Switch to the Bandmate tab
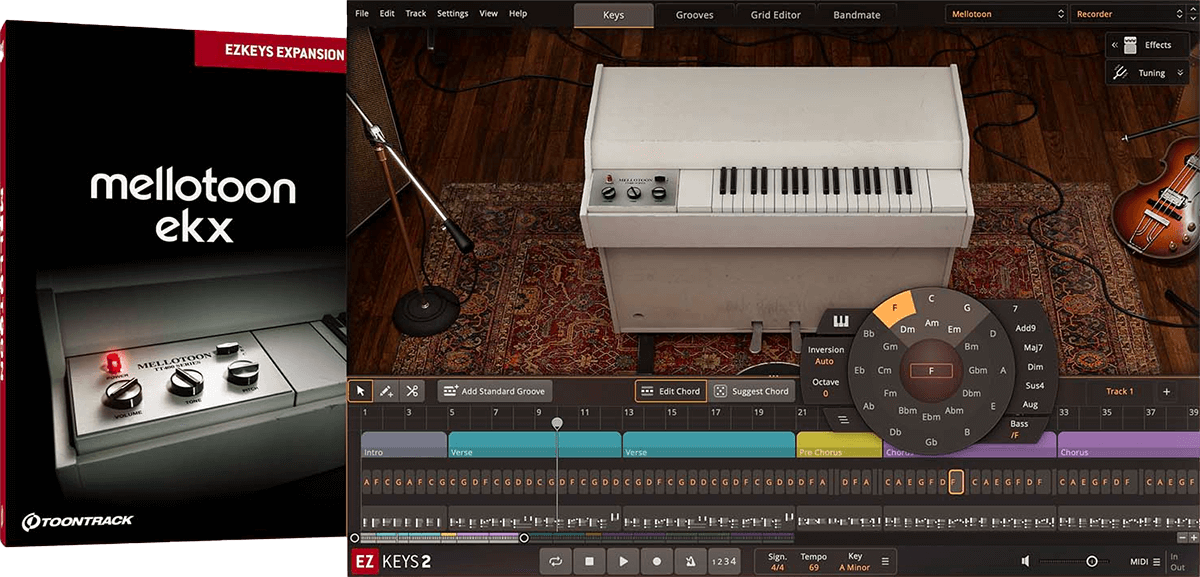 coord(856,15)
